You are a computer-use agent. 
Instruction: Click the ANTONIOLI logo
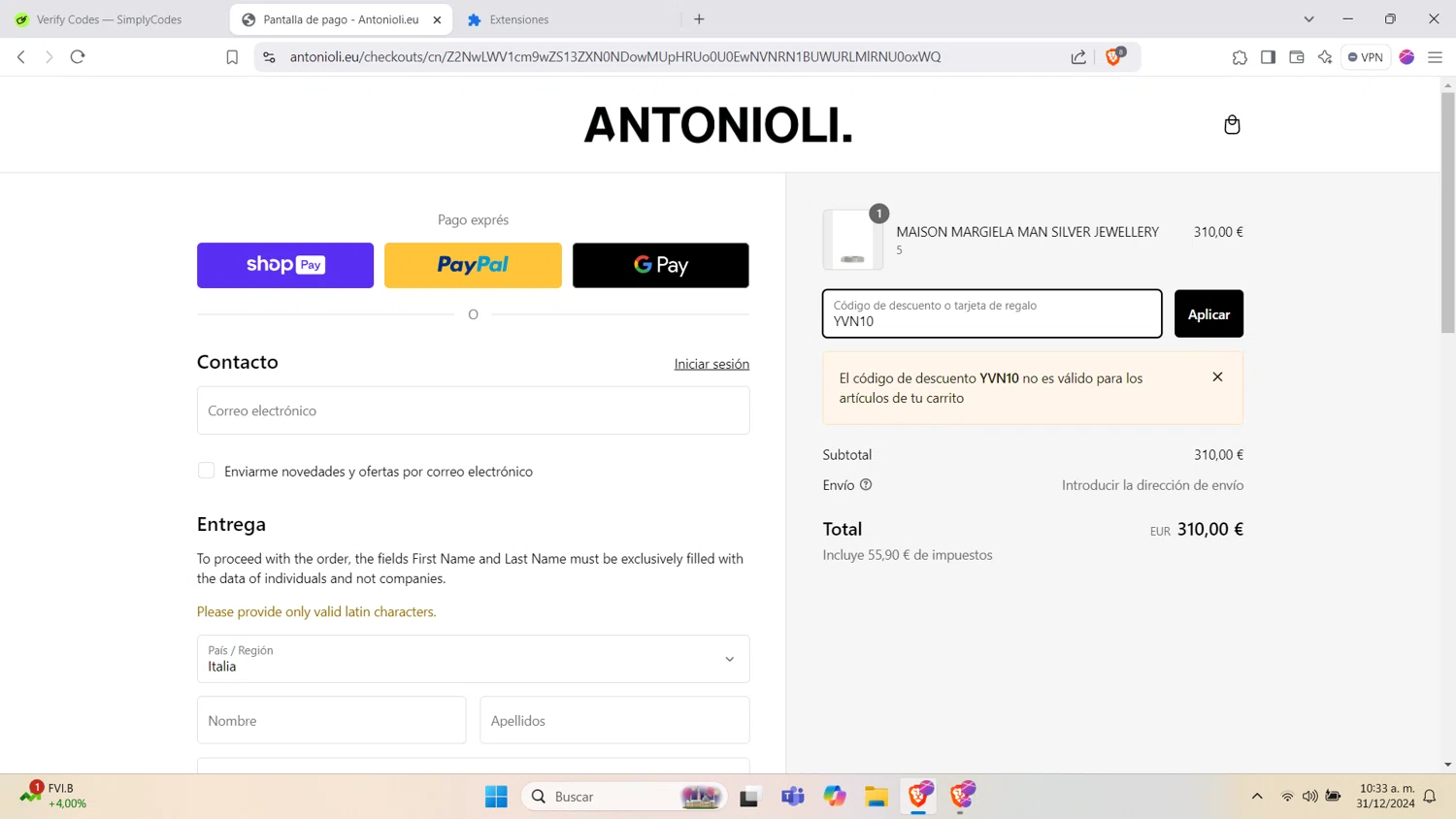click(718, 124)
